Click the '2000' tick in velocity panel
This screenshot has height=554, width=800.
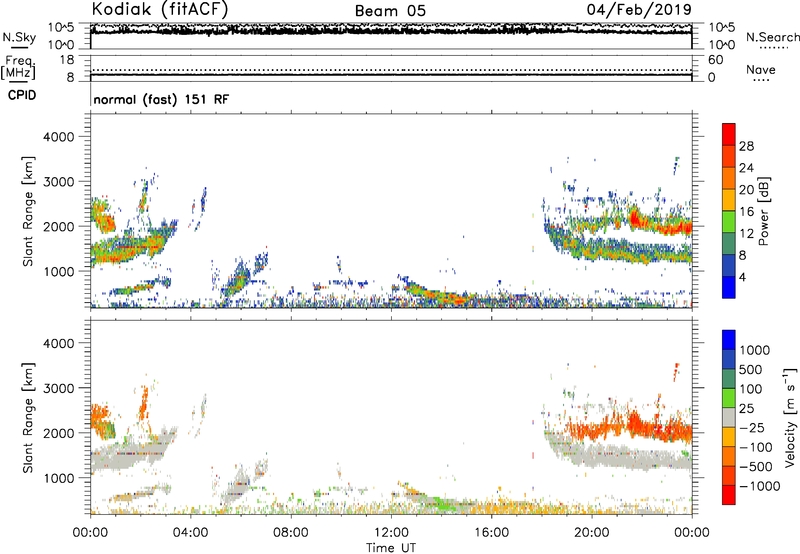click(59, 433)
